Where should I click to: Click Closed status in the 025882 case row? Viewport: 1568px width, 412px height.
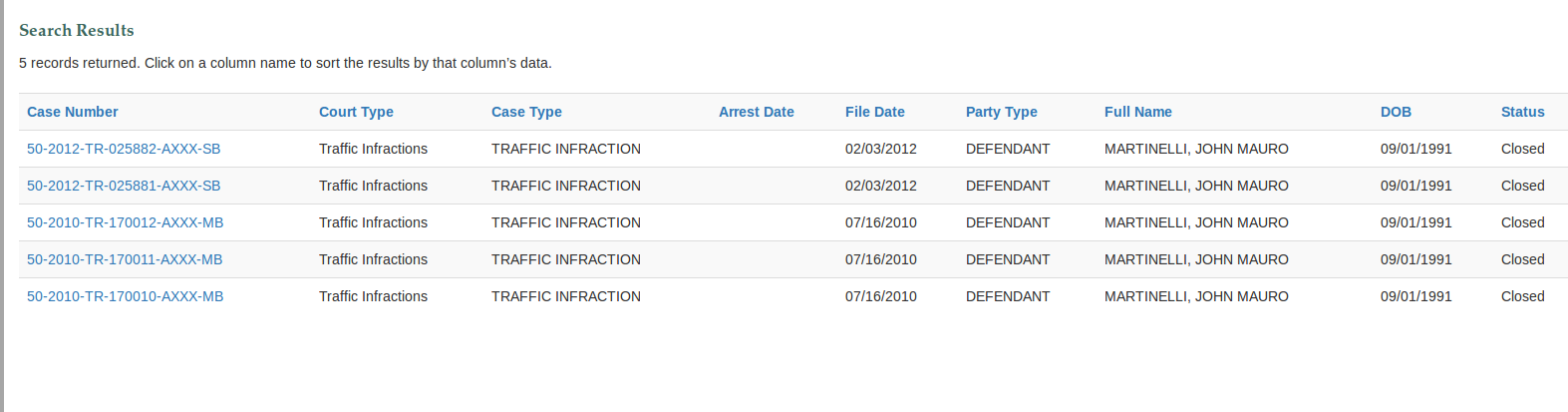(x=1522, y=149)
